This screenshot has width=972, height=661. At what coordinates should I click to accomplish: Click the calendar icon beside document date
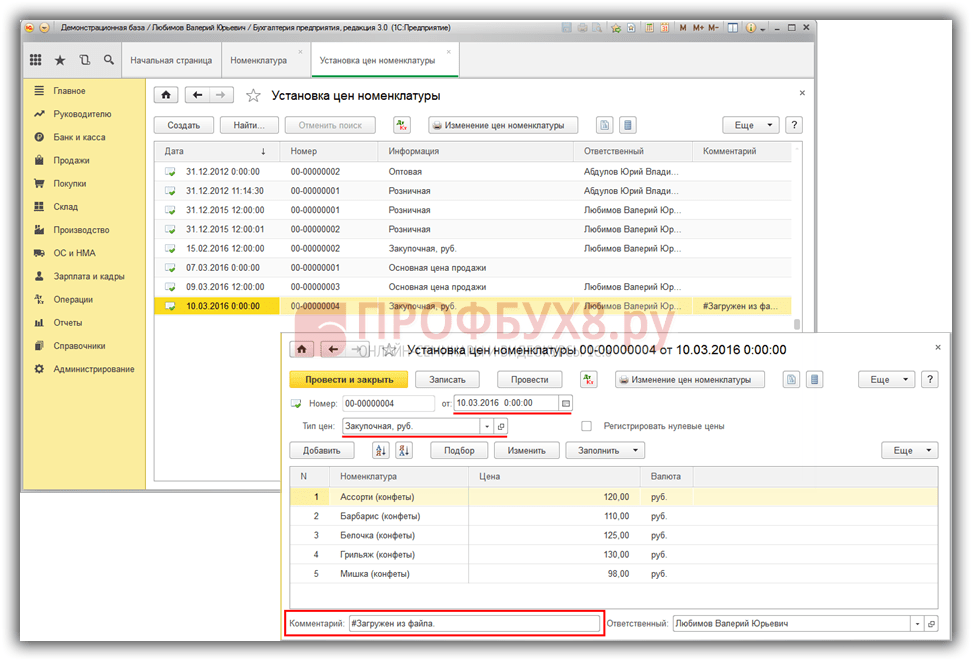coord(565,403)
